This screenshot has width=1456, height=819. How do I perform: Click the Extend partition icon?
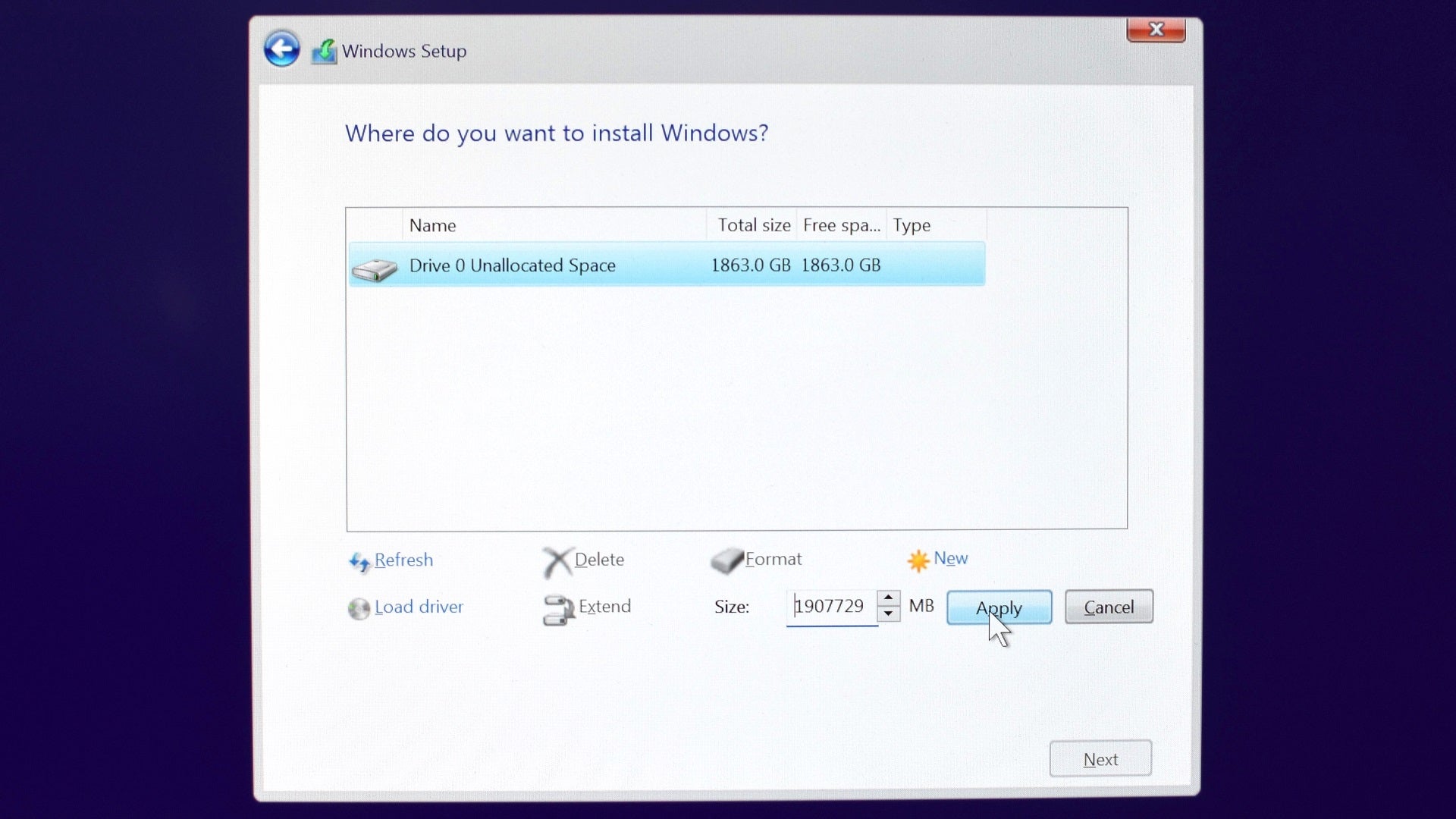[x=557, y=609]
